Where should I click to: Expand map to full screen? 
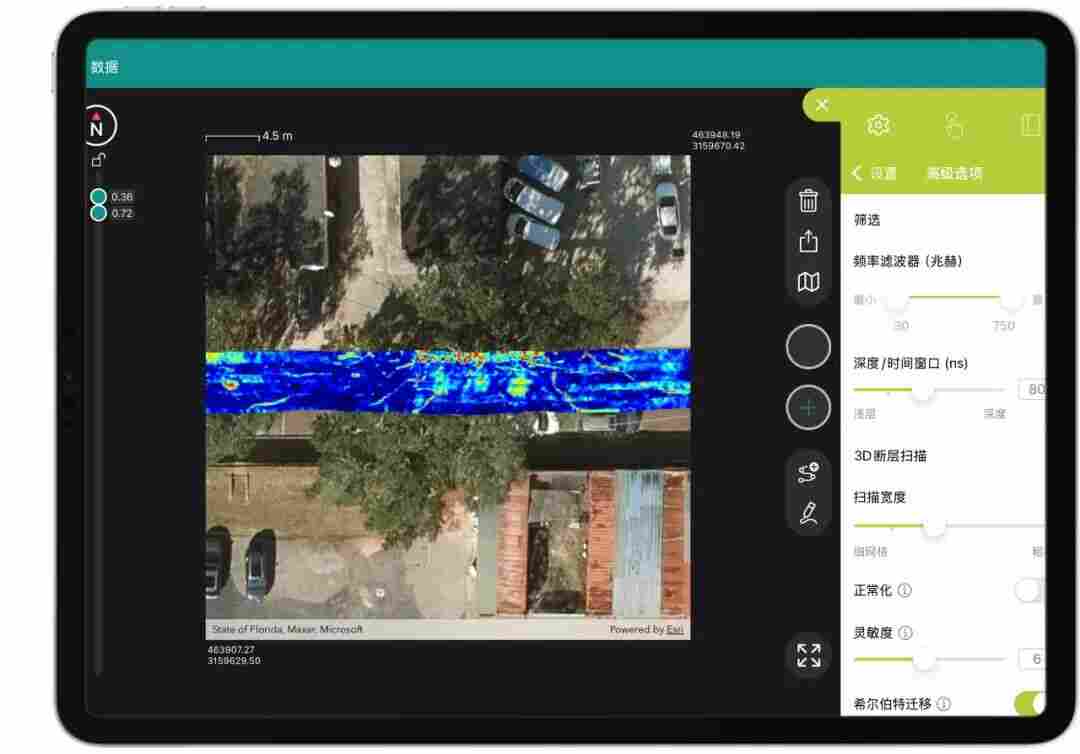tap(808, 655)
